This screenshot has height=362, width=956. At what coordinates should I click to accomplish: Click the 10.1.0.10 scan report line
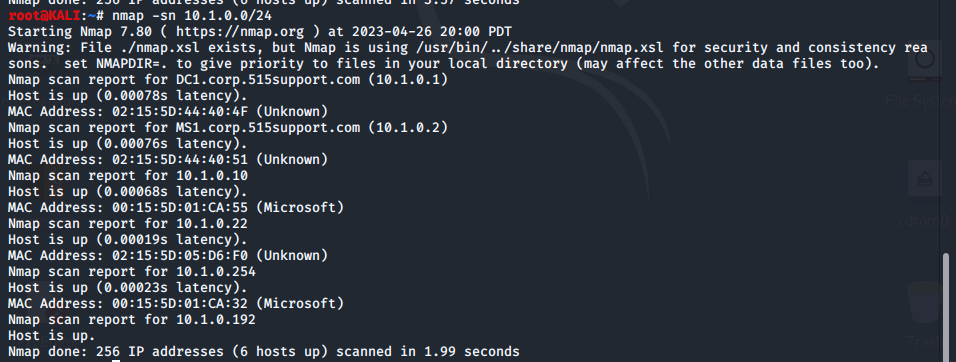click(128, 176)
